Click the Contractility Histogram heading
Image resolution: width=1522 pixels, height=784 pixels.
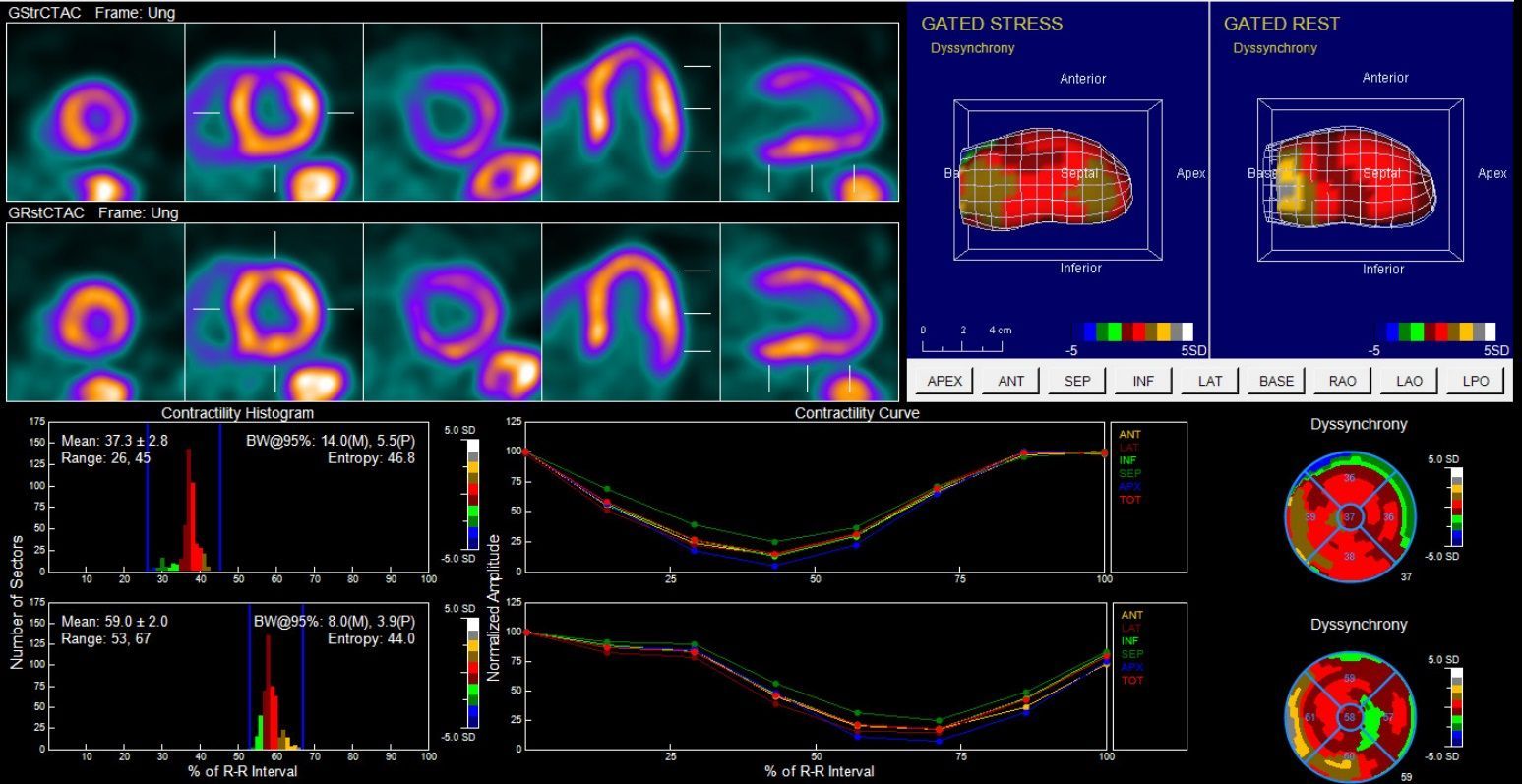(x=238, y=413)
